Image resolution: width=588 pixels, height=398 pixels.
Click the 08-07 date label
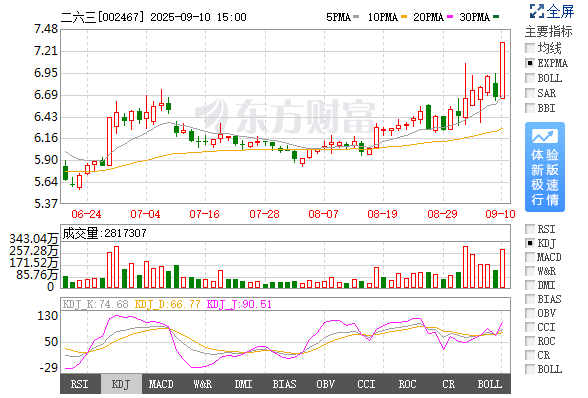click(324, 214)
